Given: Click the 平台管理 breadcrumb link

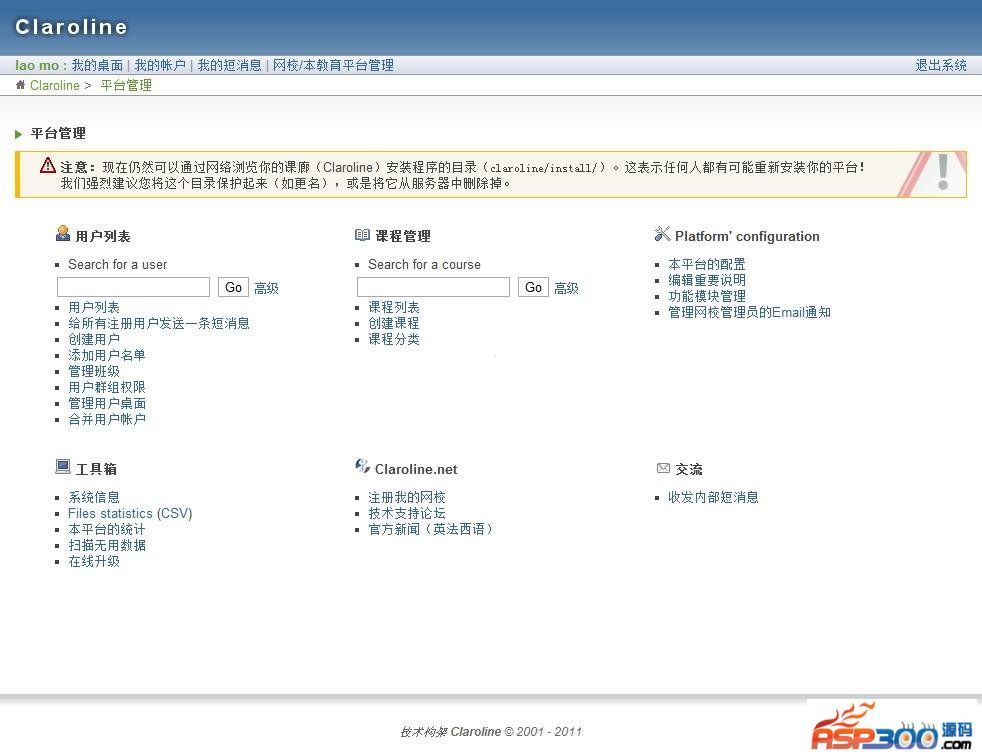Looking at the screenshot, I should (x=126, y=85).
